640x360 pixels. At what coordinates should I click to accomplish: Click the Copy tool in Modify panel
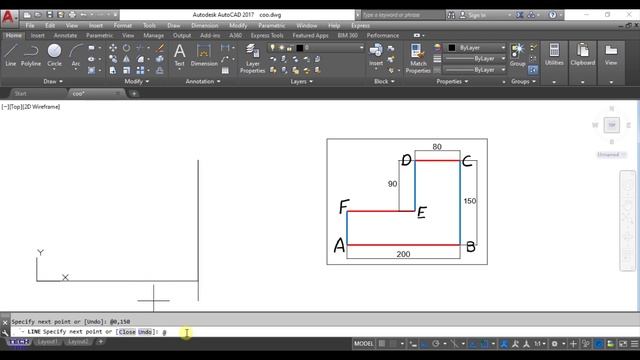pyautogui.click(x=113, y=59)
